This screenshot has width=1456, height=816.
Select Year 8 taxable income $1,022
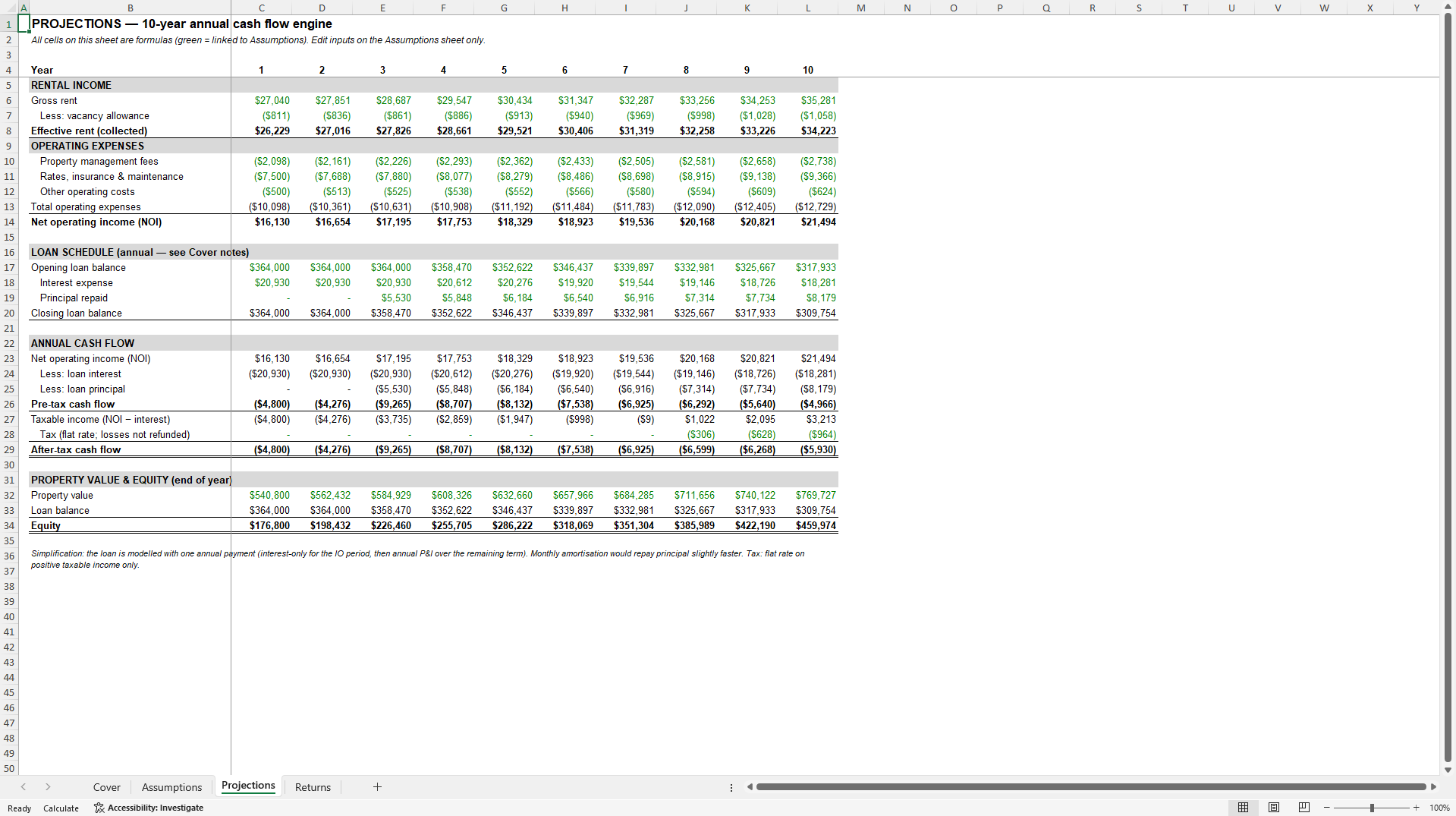[x=687, y=419]
